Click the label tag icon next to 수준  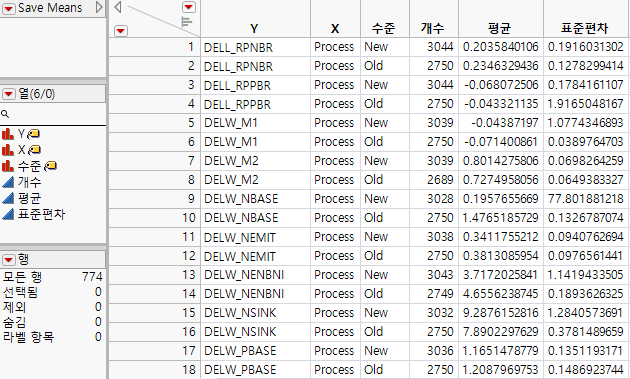coord(50,166)
